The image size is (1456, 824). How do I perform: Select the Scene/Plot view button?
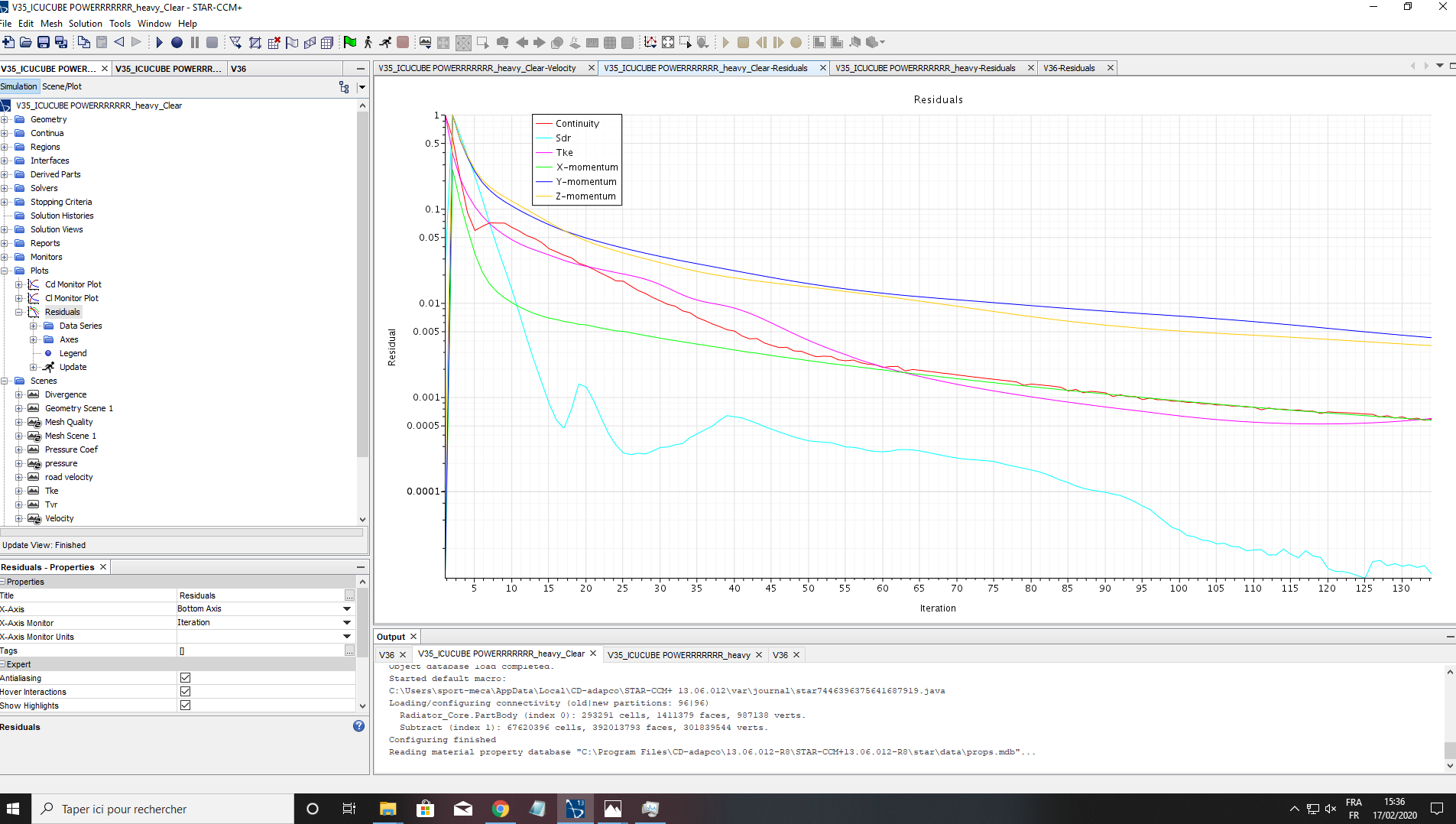62,86
